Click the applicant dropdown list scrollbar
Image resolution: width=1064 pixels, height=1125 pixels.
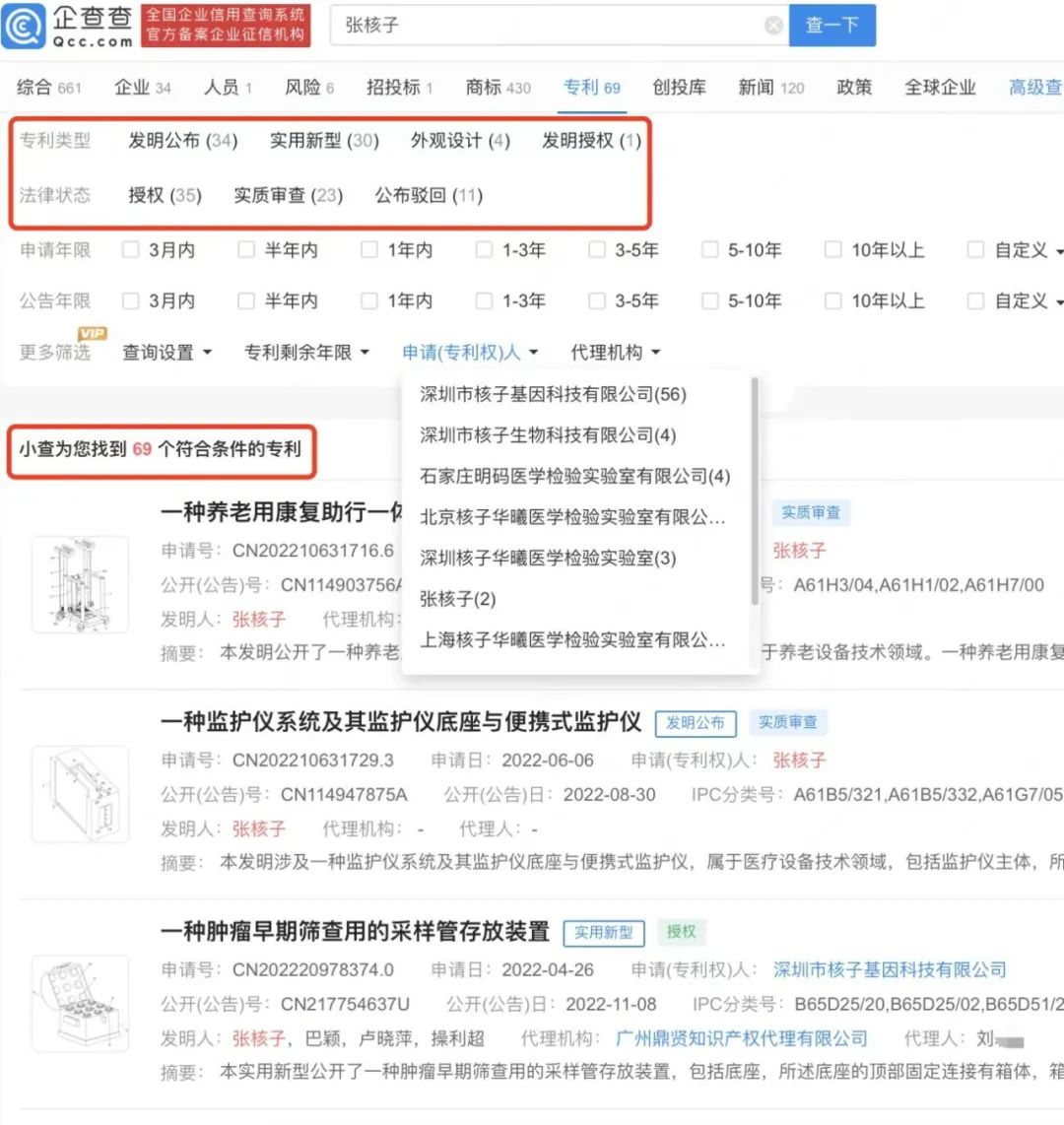755,493
